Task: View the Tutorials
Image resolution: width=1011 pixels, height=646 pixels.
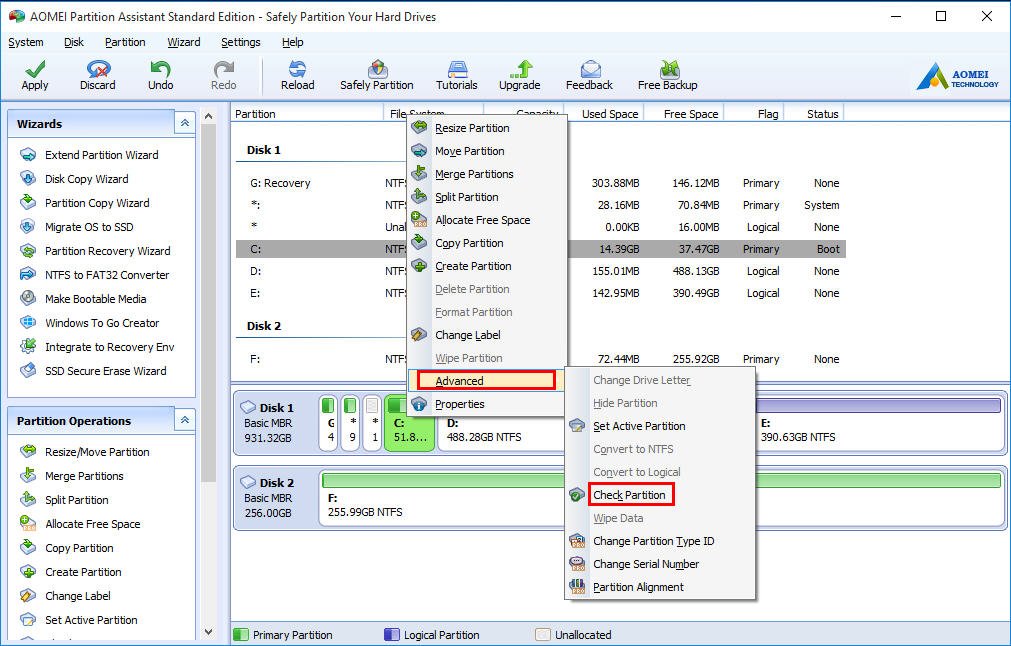Action: 456,74
